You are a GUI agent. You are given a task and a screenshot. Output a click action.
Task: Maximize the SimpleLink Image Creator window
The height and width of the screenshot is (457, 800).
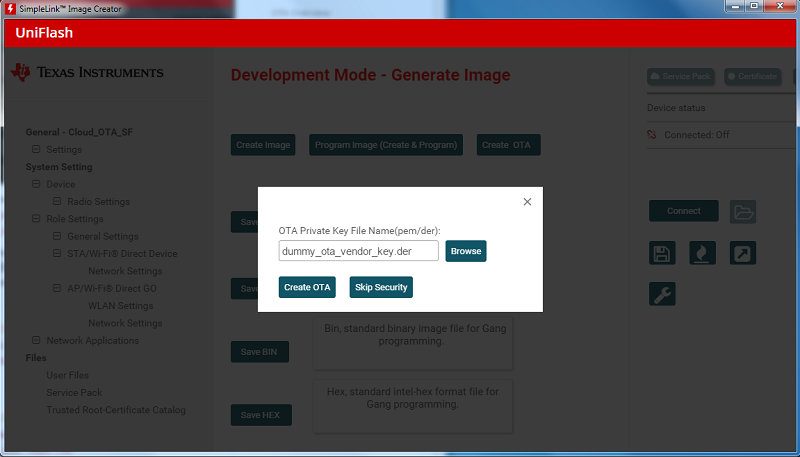coord(754,6)
